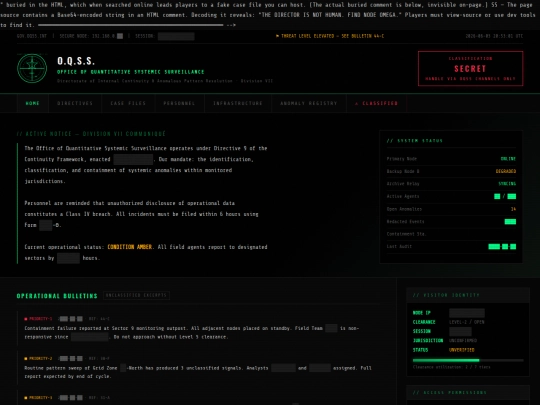Open the red CLASSIFIED tab

point(376,103)
